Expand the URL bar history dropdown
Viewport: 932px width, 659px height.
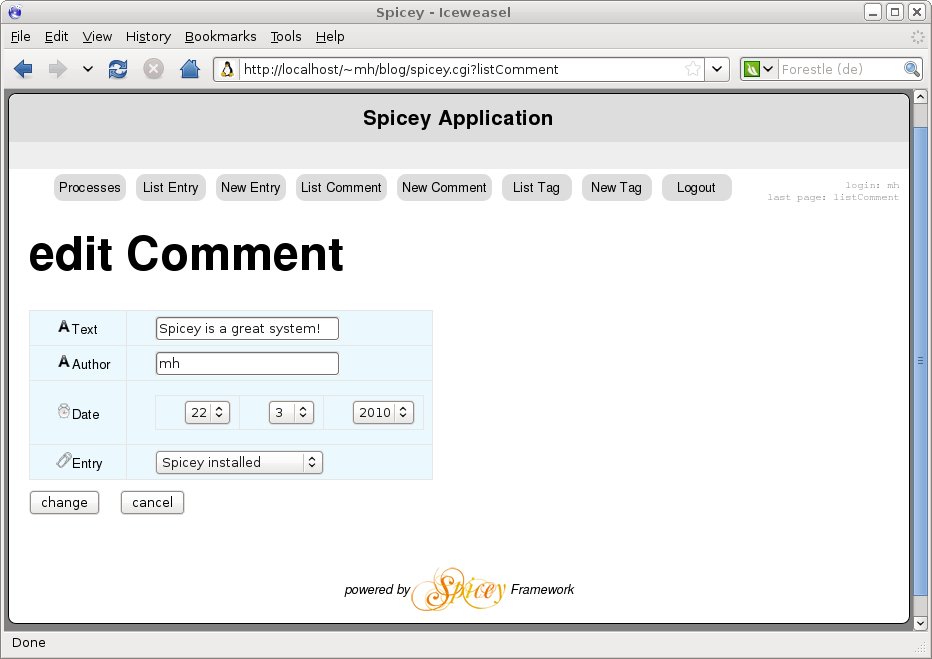click(x=717, y=69)
